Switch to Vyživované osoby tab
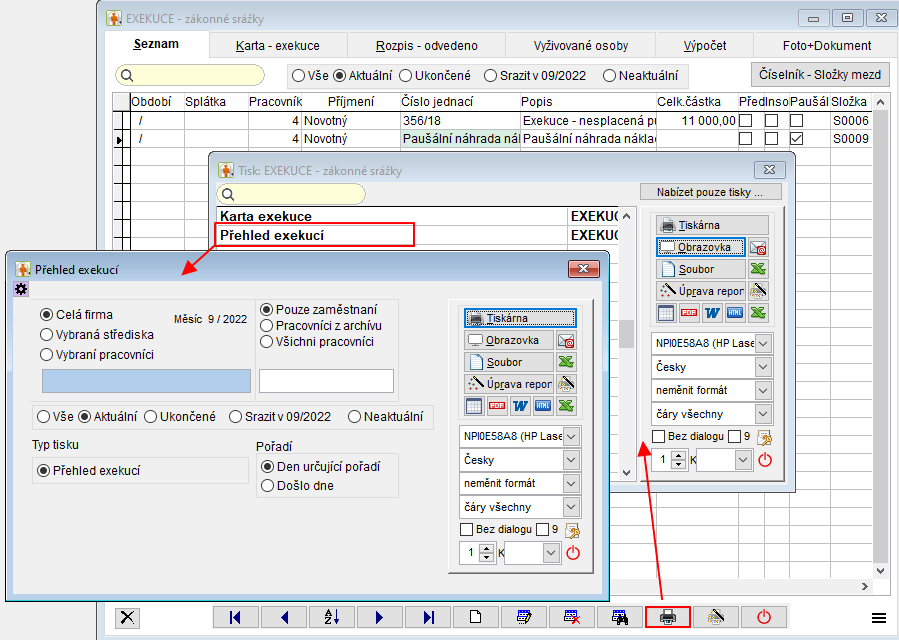 (581, 46)
